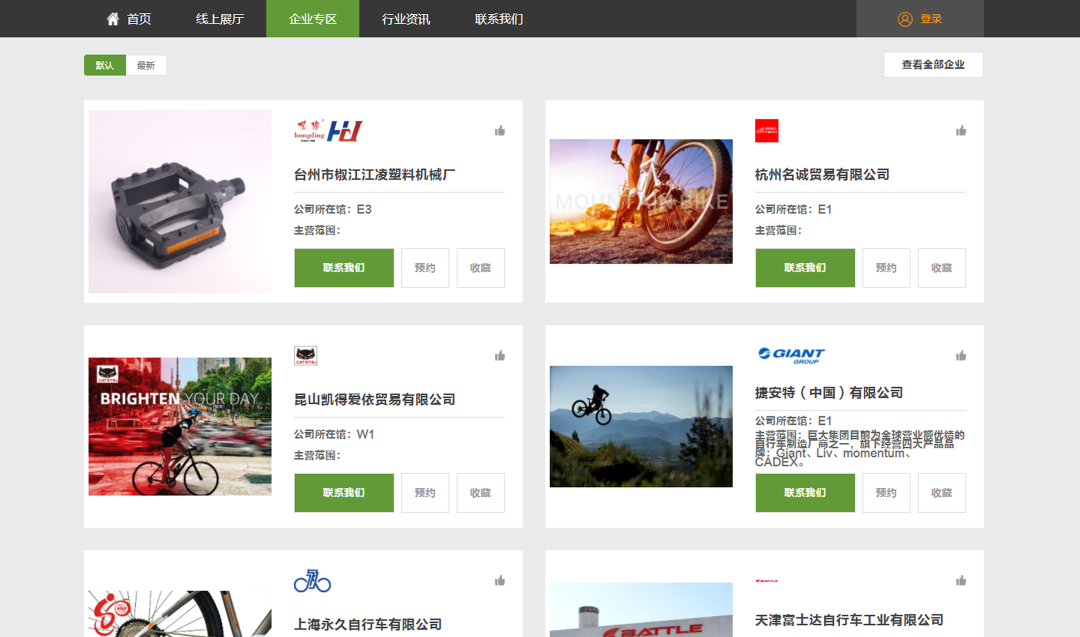Like 昆山凯得爱依贸易有限公司 with thumbs-up icon
Image resolution: width=1080 pixels, height=637 pixels.
[500, 355]
